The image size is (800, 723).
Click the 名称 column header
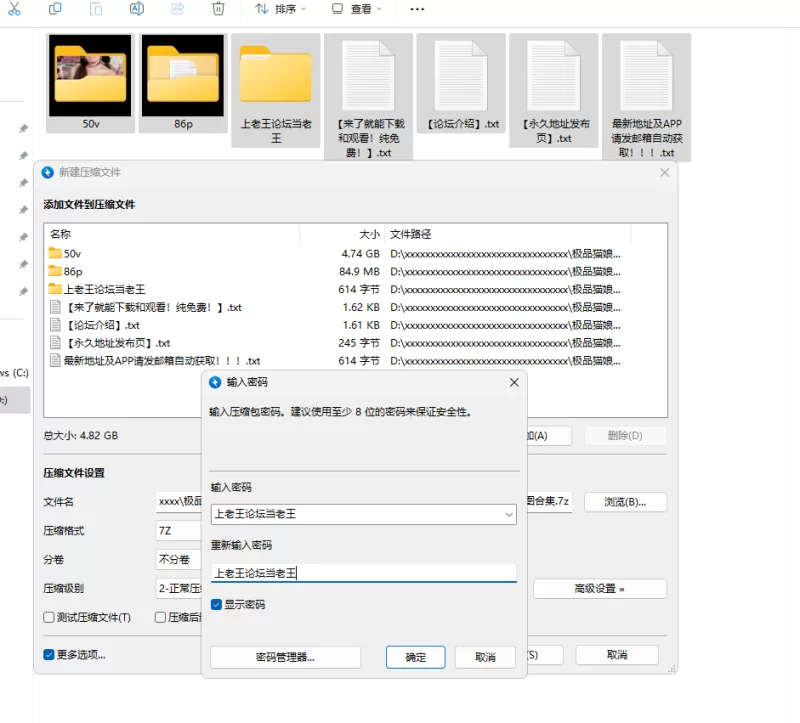(60, 234)
